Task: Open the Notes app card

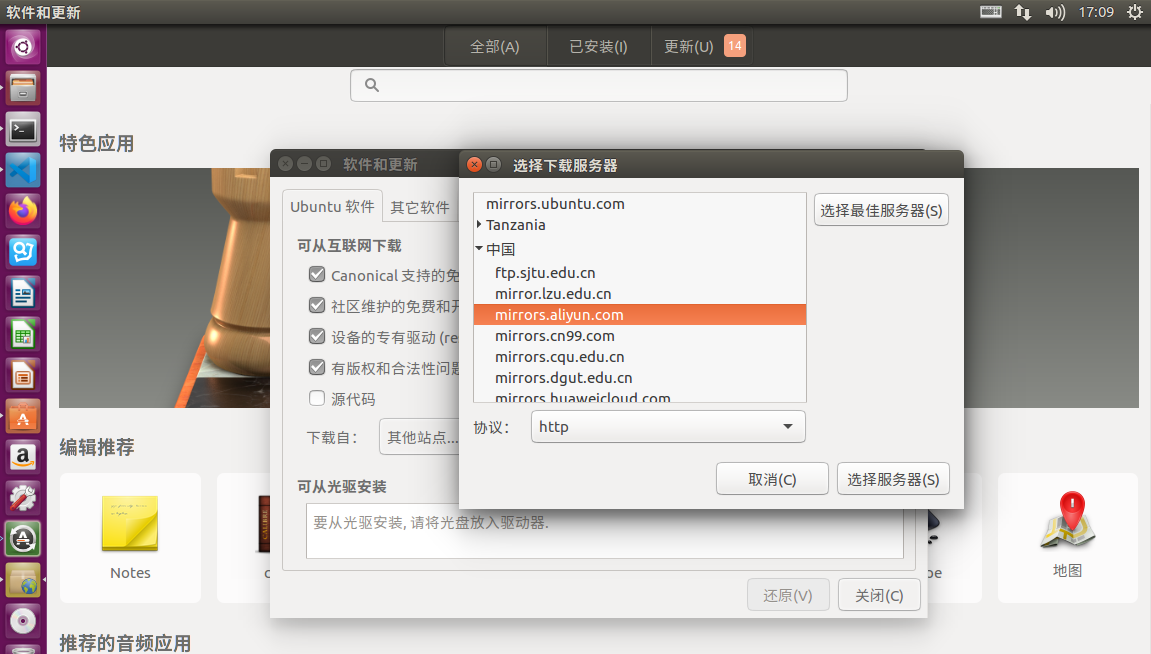Action: 130,538
